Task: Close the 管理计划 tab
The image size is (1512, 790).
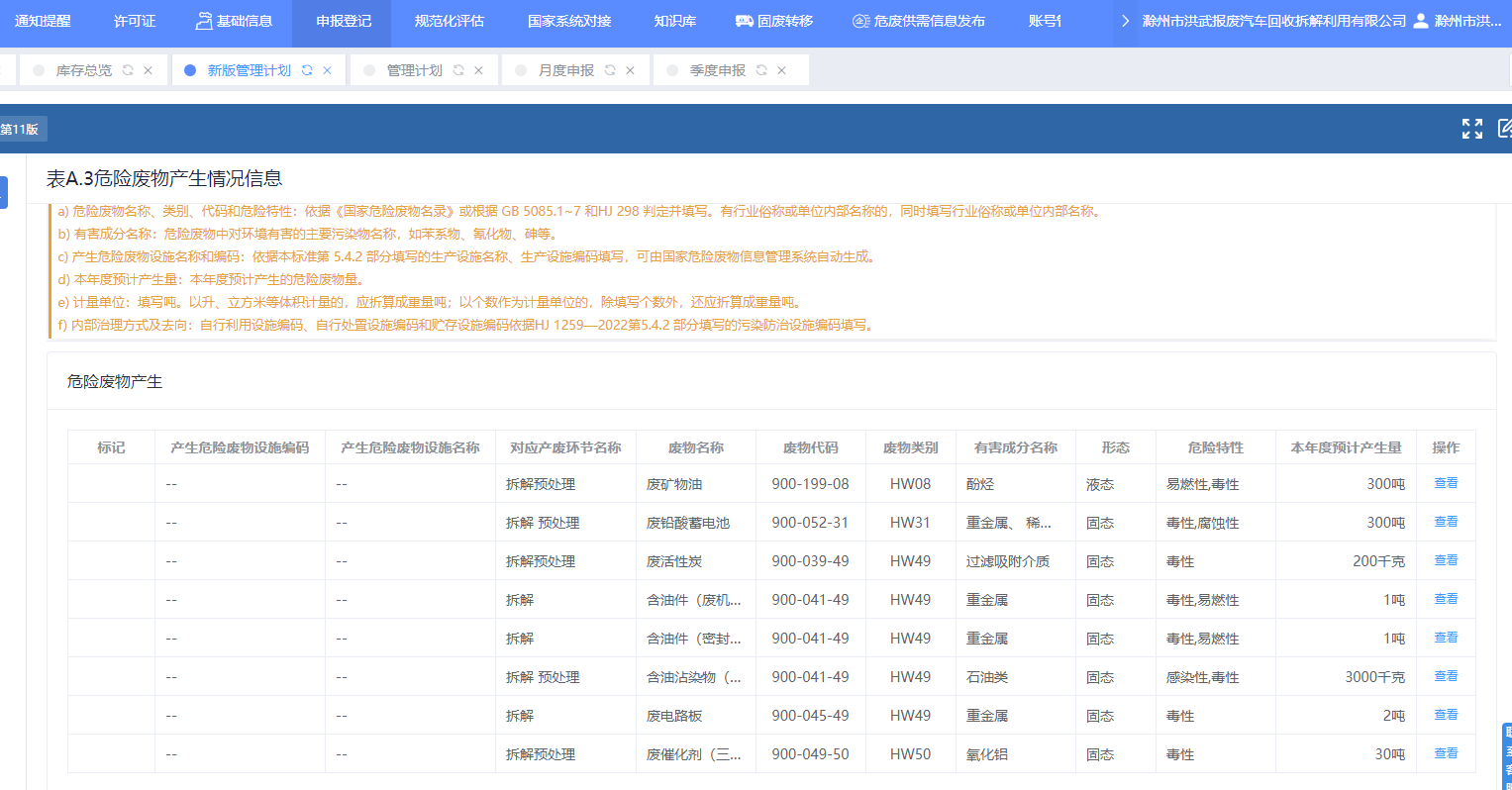Action: coord(479,70)
